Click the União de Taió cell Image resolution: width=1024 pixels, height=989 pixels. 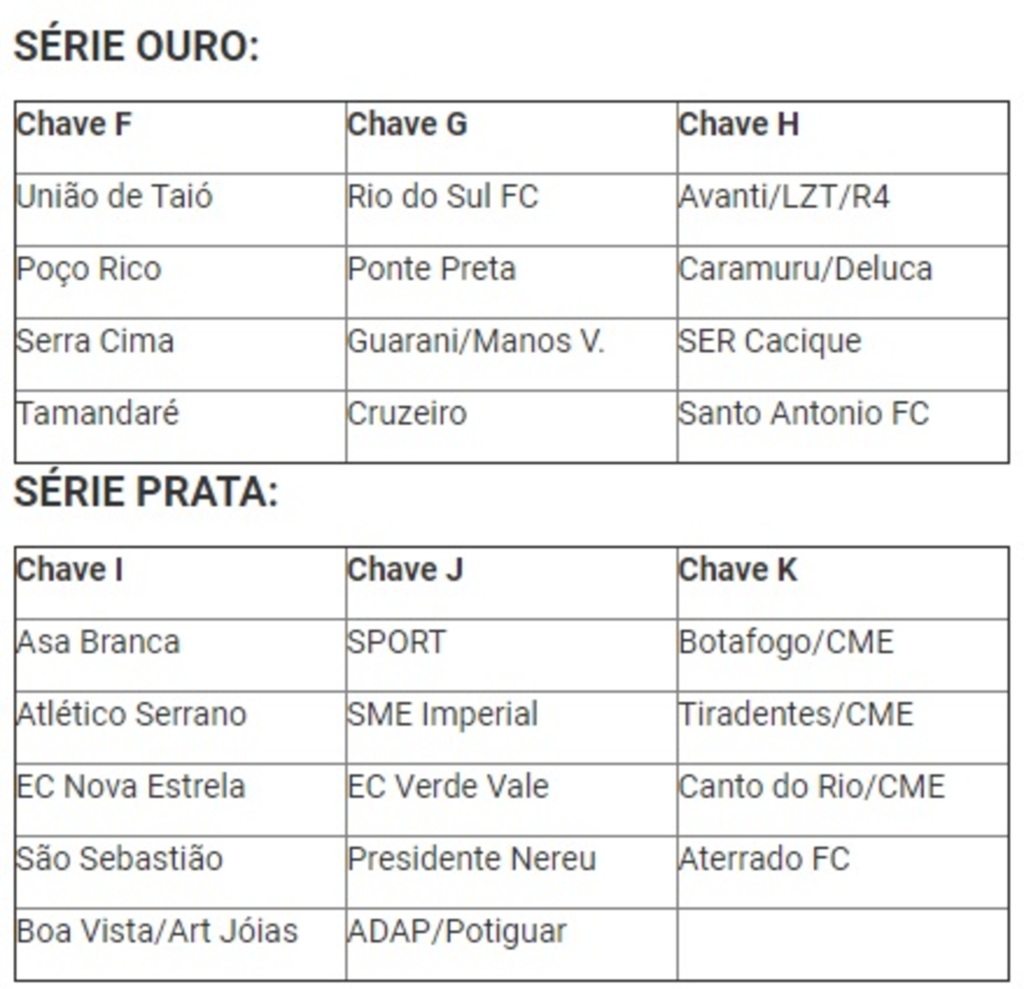point(180,210)
